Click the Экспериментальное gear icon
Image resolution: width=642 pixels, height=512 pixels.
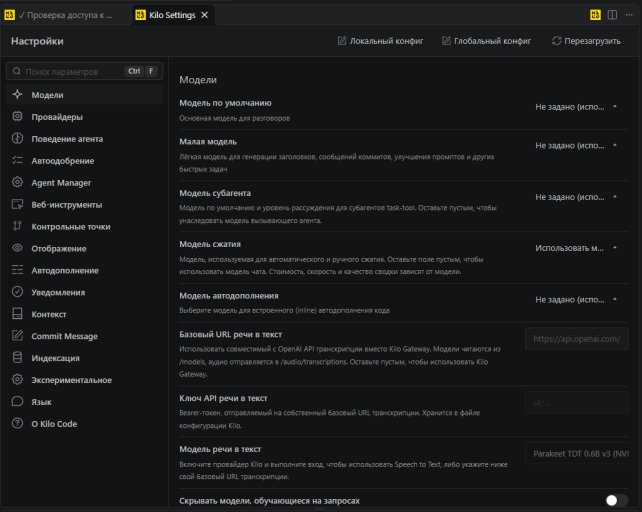[x=17, y=379]
